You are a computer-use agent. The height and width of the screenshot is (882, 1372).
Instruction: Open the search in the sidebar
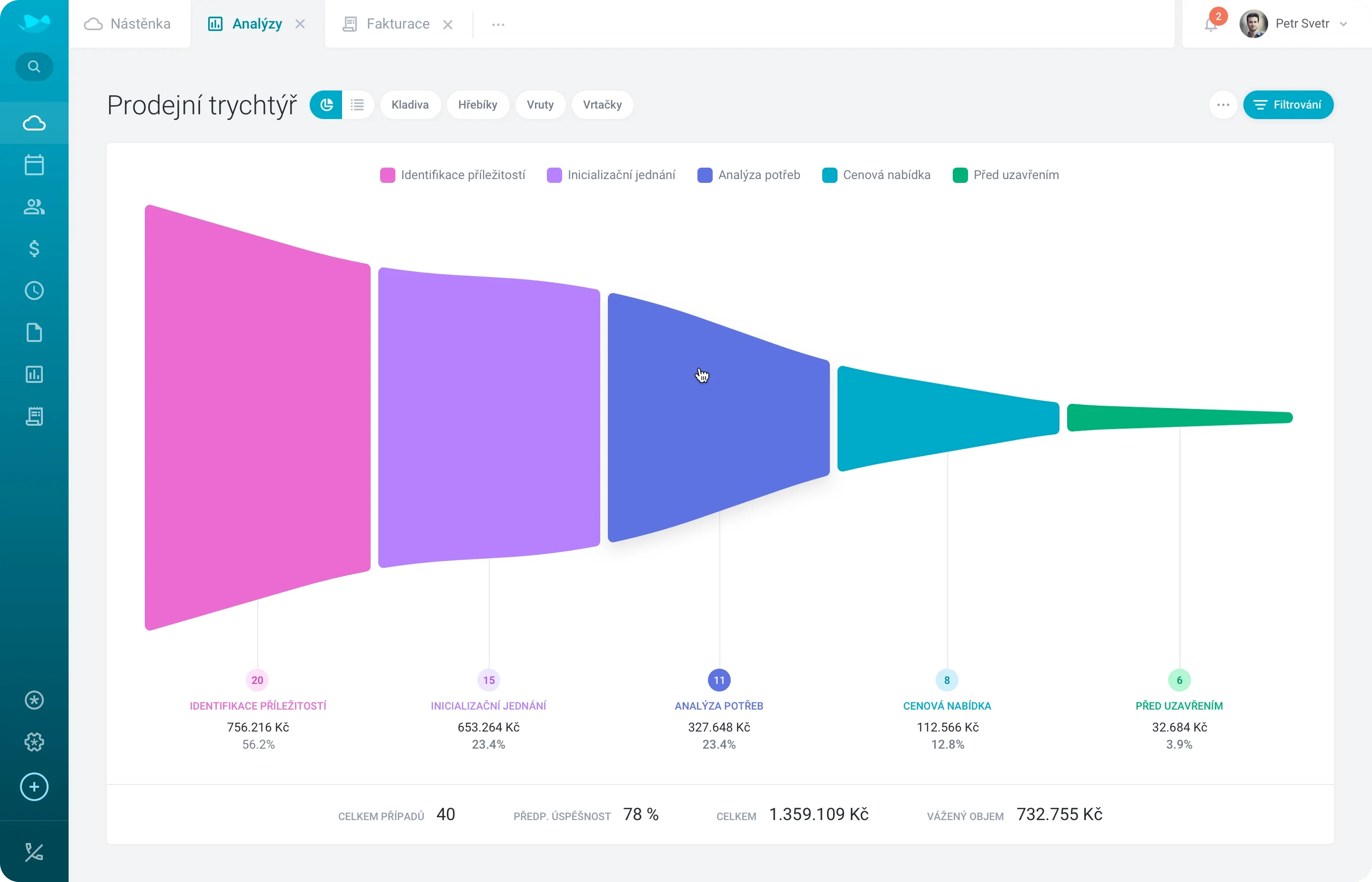click(x=34, y=66)
